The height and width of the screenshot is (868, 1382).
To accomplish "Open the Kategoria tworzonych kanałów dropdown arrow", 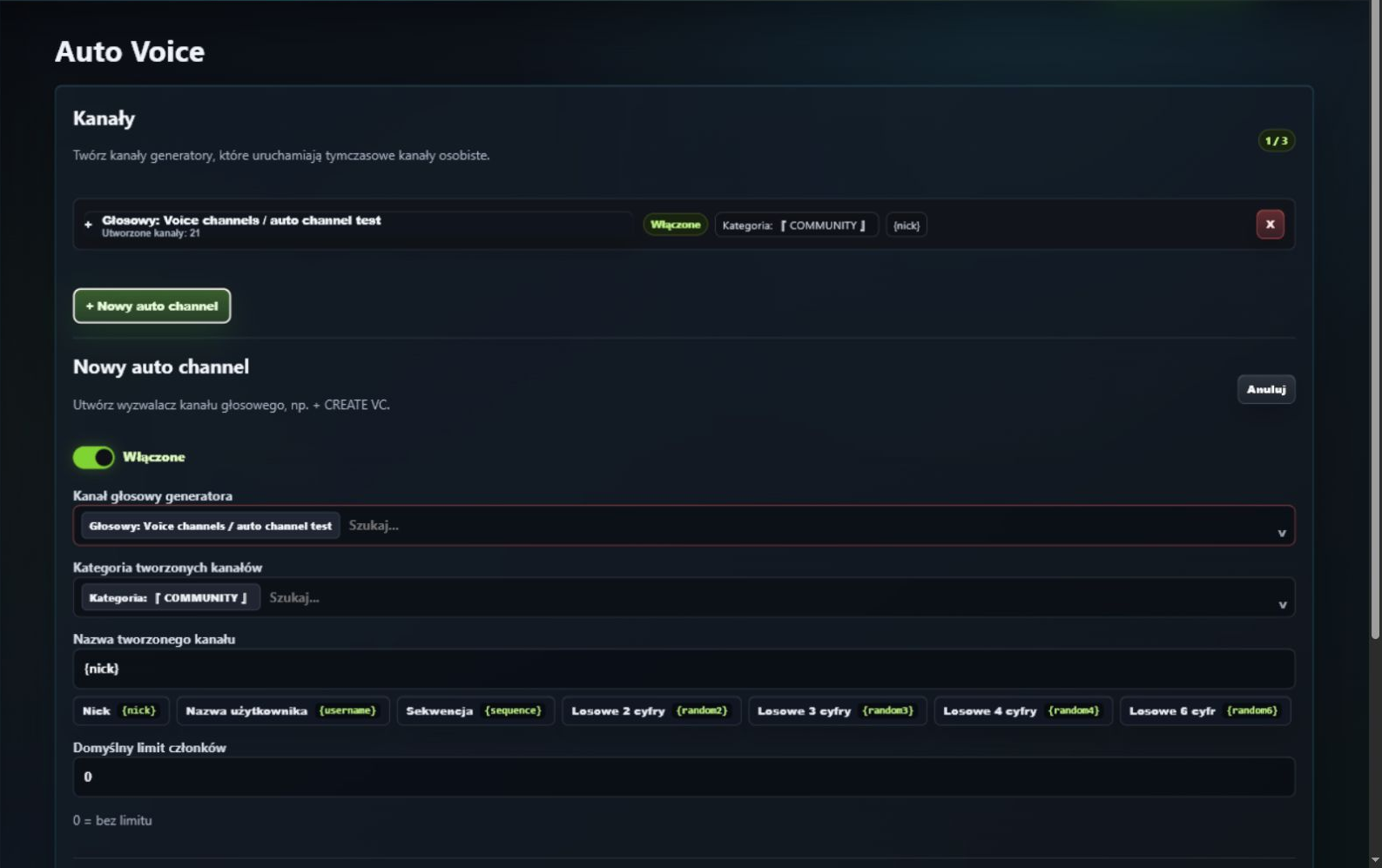I will [x=1282, y=604].
